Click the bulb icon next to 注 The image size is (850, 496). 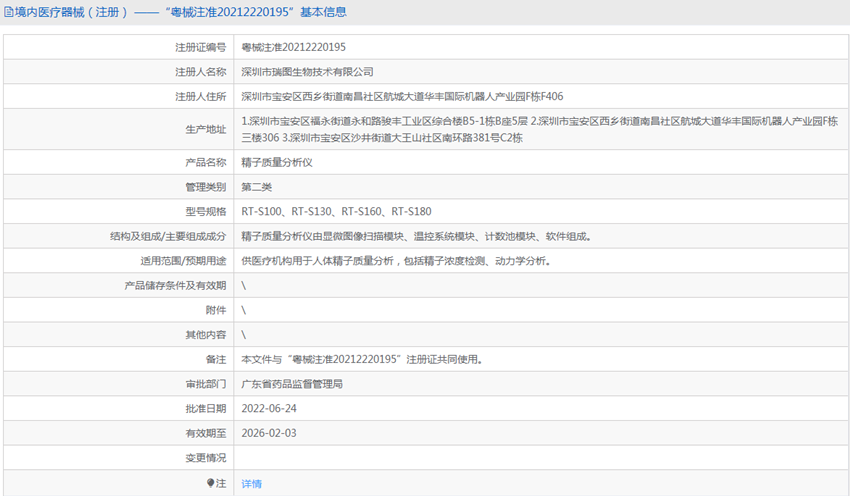210,482
